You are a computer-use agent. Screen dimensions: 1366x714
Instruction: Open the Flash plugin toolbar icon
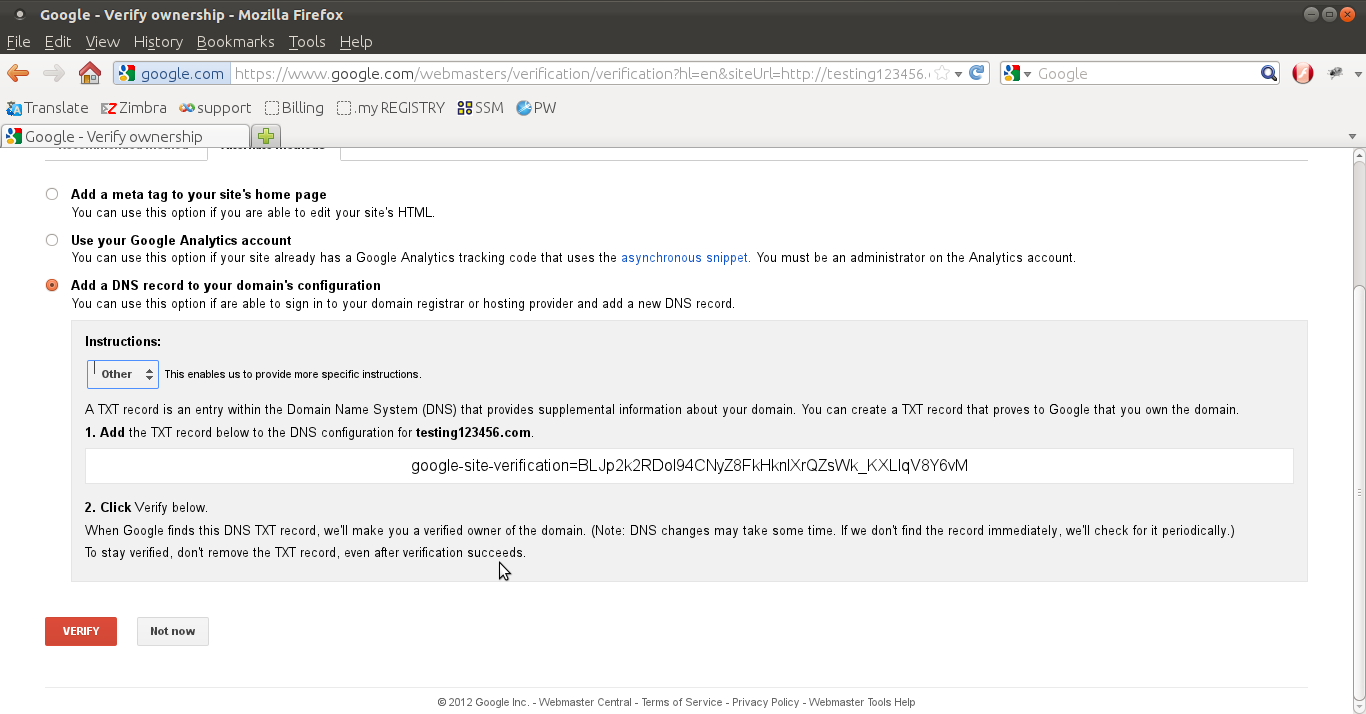pyautogui.click(x=1302, y=73)
